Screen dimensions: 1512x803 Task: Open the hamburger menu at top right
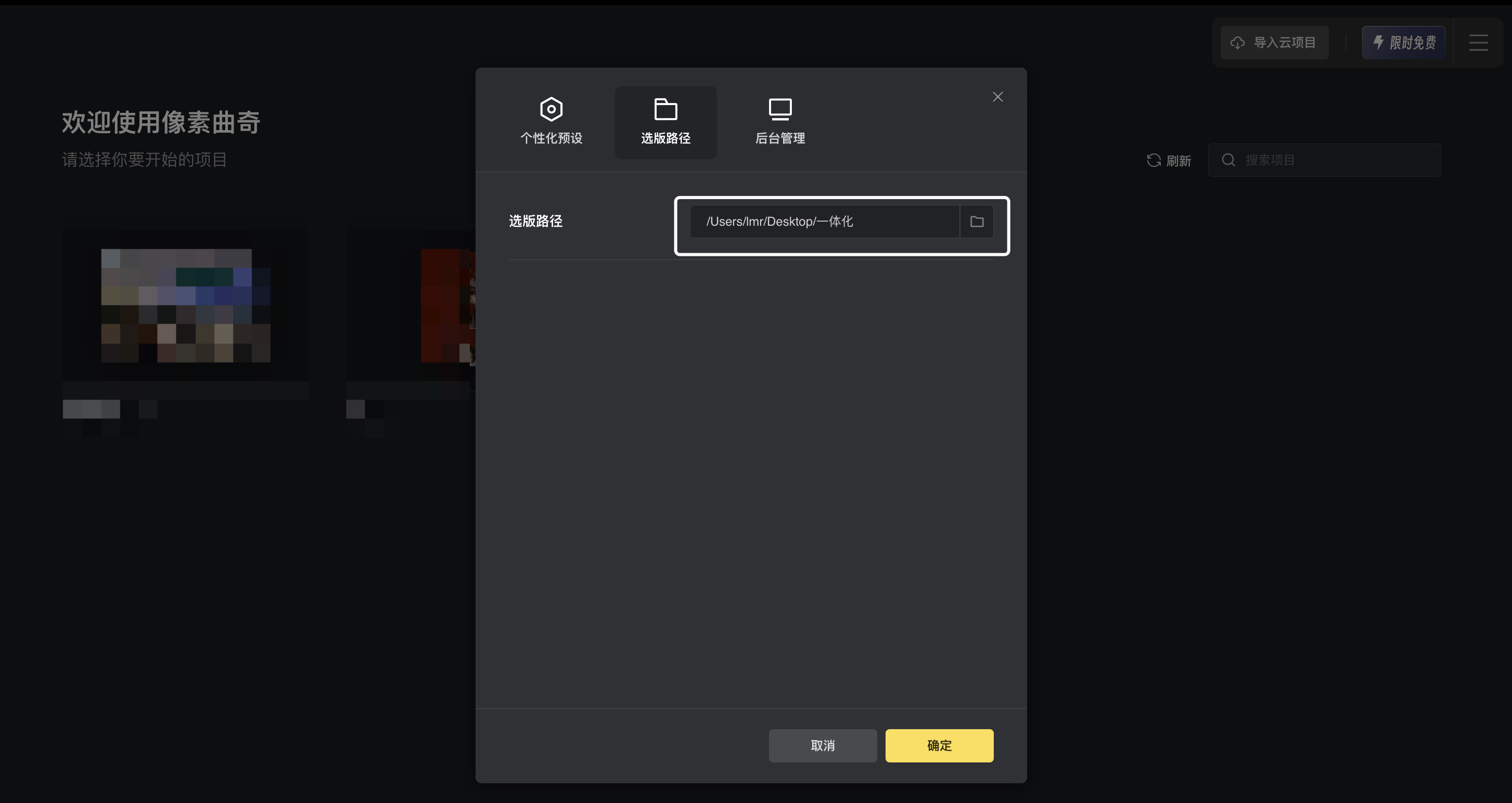(x=1478, y=43)
